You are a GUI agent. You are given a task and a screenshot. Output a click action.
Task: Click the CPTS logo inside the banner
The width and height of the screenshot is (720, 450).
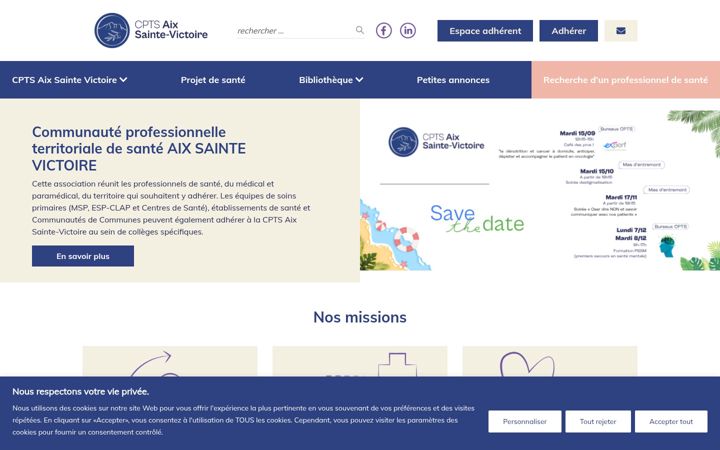pos(437,142)
